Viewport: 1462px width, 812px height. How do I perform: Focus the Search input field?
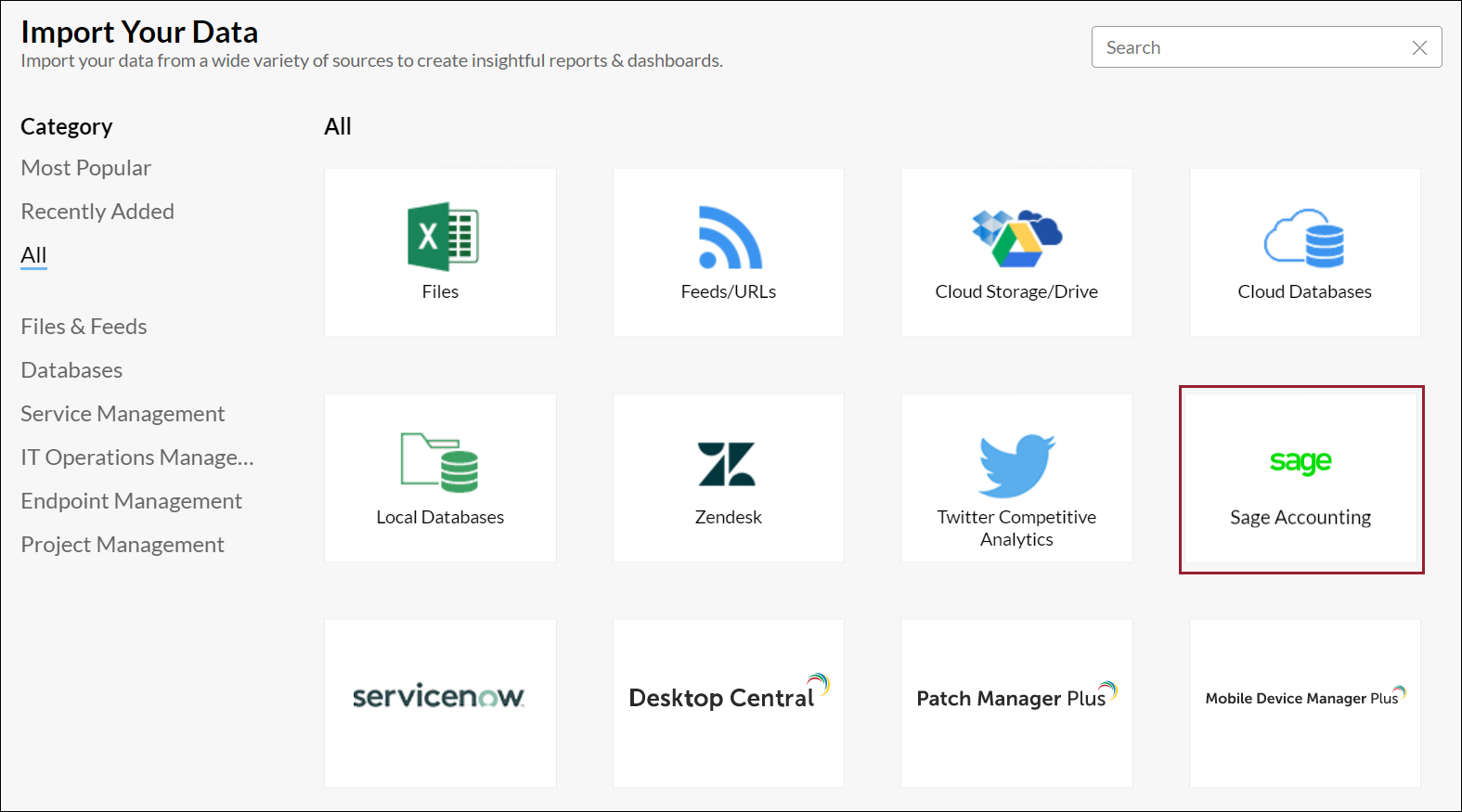point(1266,47)
